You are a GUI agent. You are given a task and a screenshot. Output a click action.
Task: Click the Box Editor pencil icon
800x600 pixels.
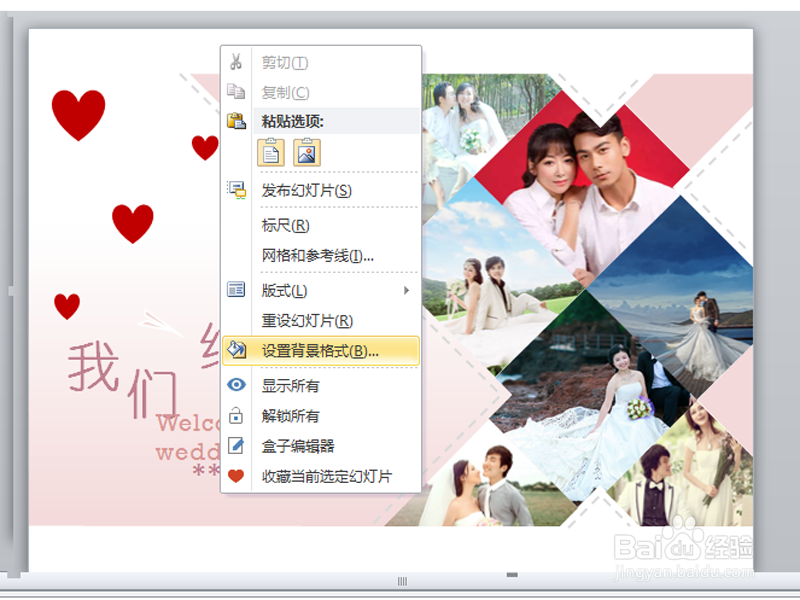pyautogui.click(x=236, y=445)
